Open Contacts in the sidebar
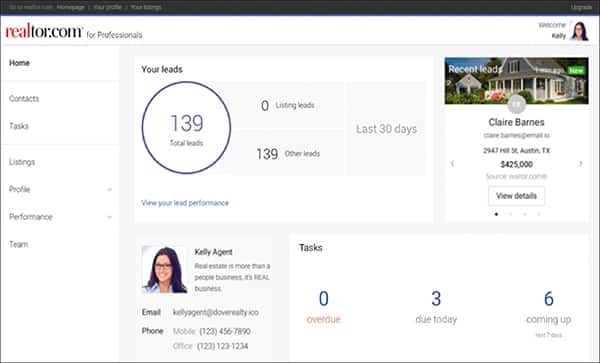Viewport: 600px width, 363px height. pyautogui.click(x=24, y=99)
